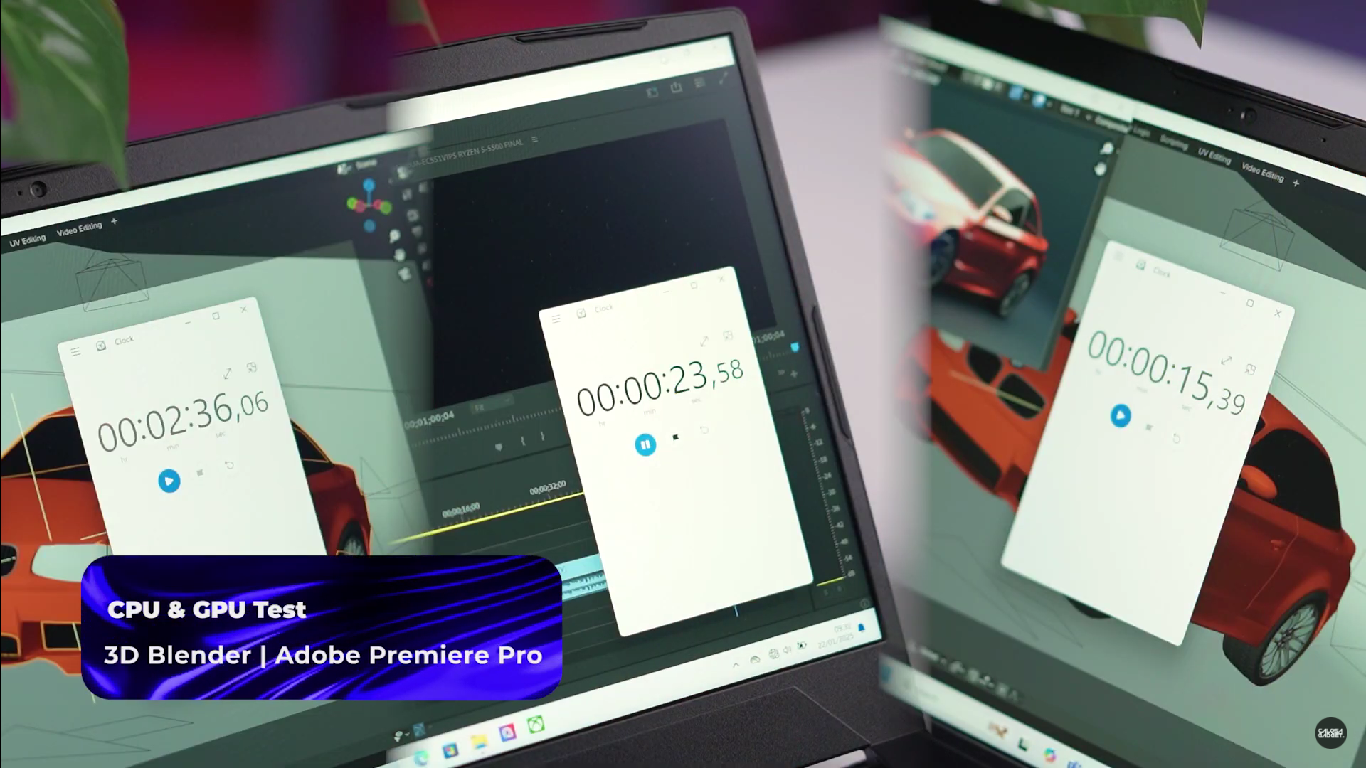Click keep-on-top icon on 00:02:36 stopwatch
This screenshot has width=1366, height=768.
pyautogui.click(x=253, y=367)
